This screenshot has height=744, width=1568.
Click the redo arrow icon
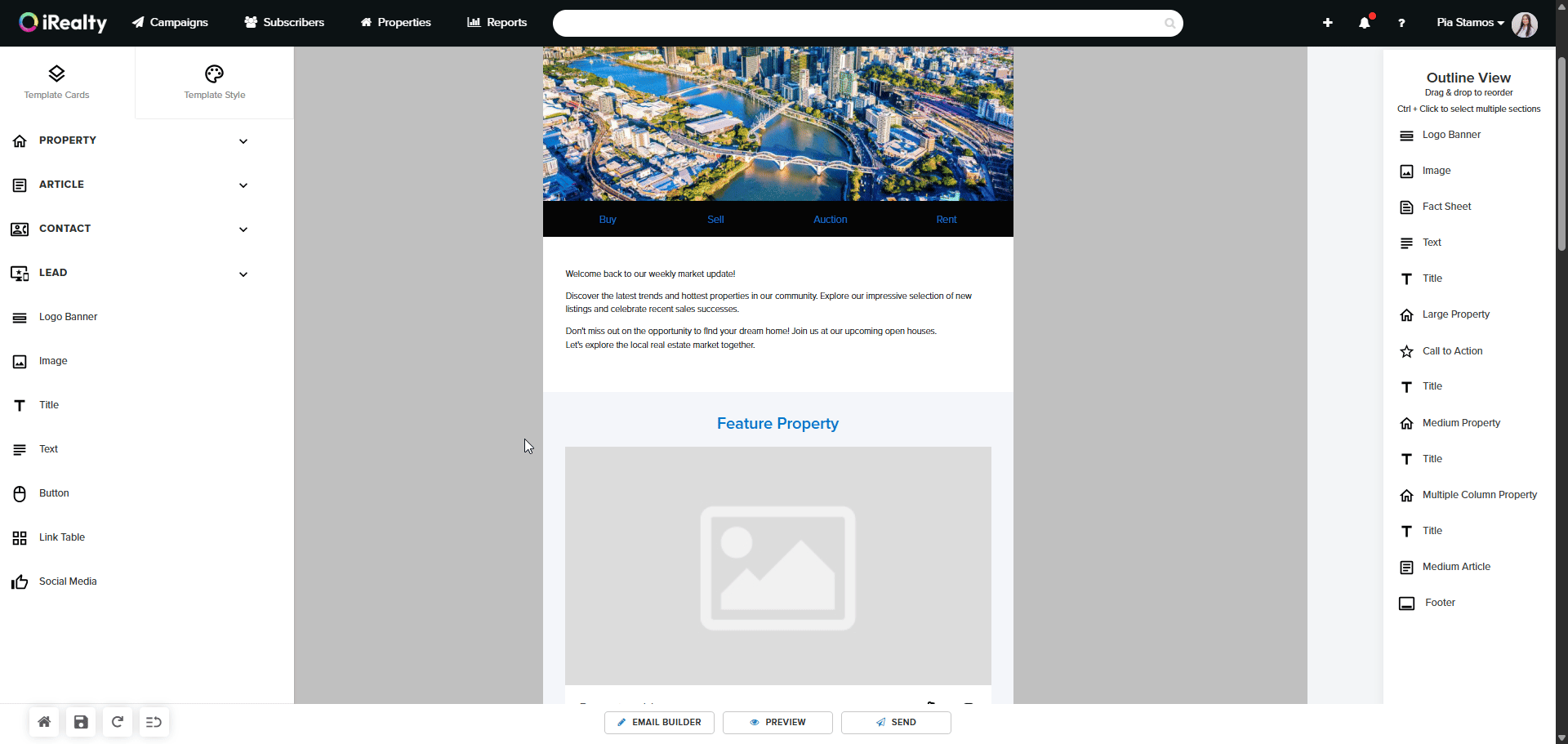(118, 722)
